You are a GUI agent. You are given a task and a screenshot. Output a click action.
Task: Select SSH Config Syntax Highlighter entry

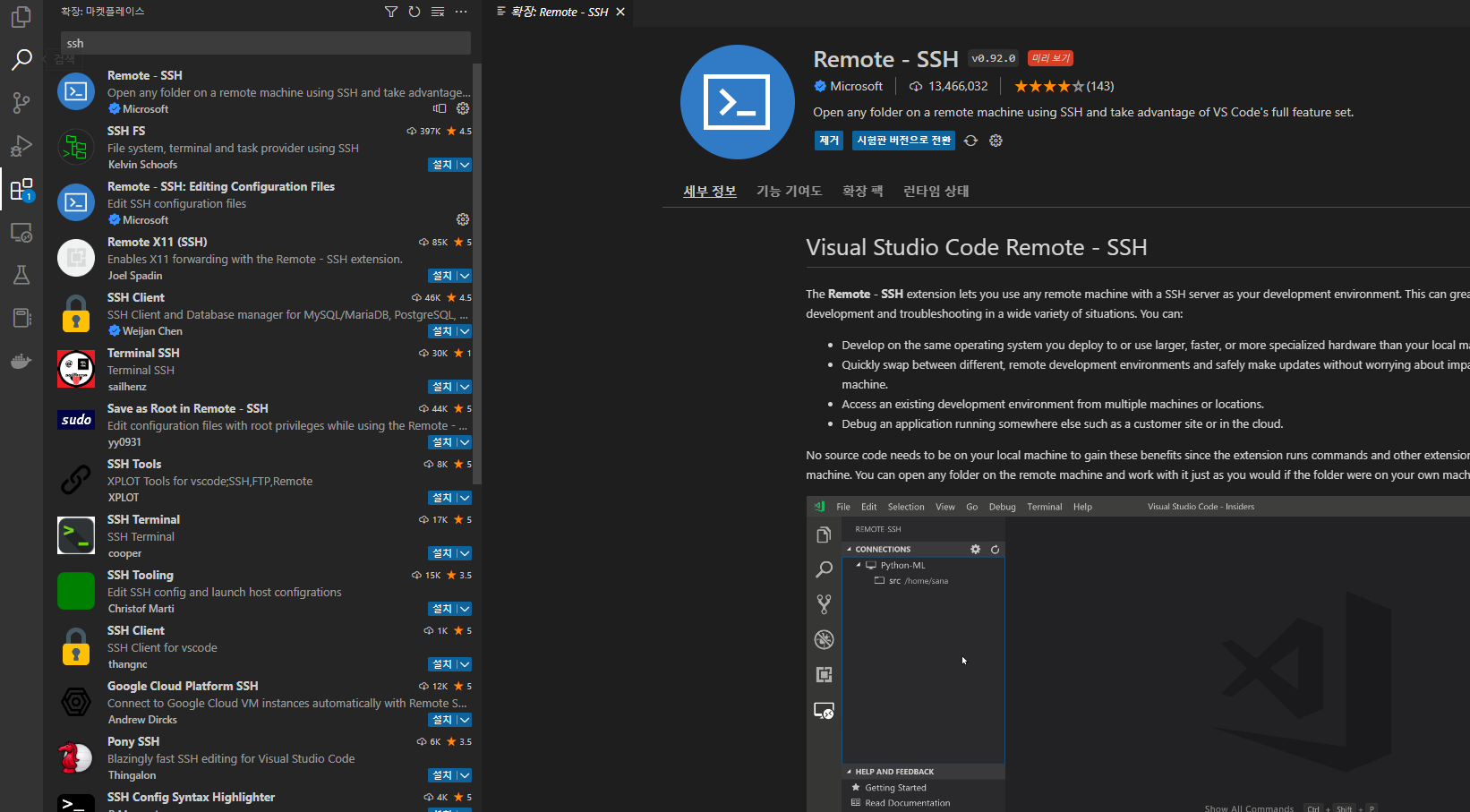pos(264,800)
